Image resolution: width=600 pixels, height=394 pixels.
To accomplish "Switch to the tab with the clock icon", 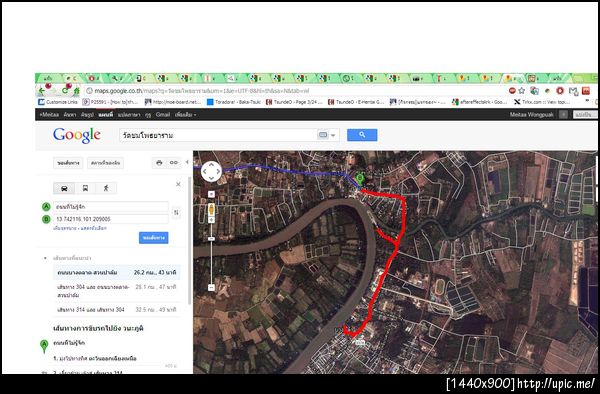I will 349,78.
